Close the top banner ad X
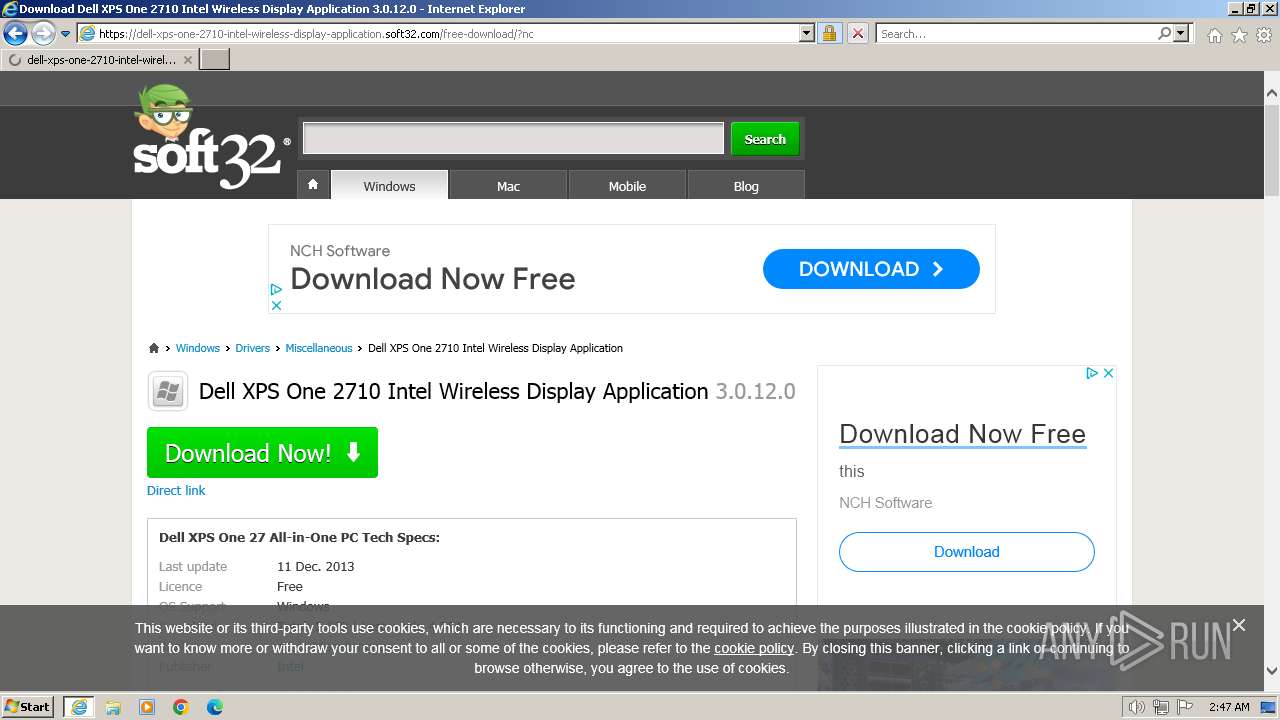This screenshot has width=1280, height=720. click(277, 305)
